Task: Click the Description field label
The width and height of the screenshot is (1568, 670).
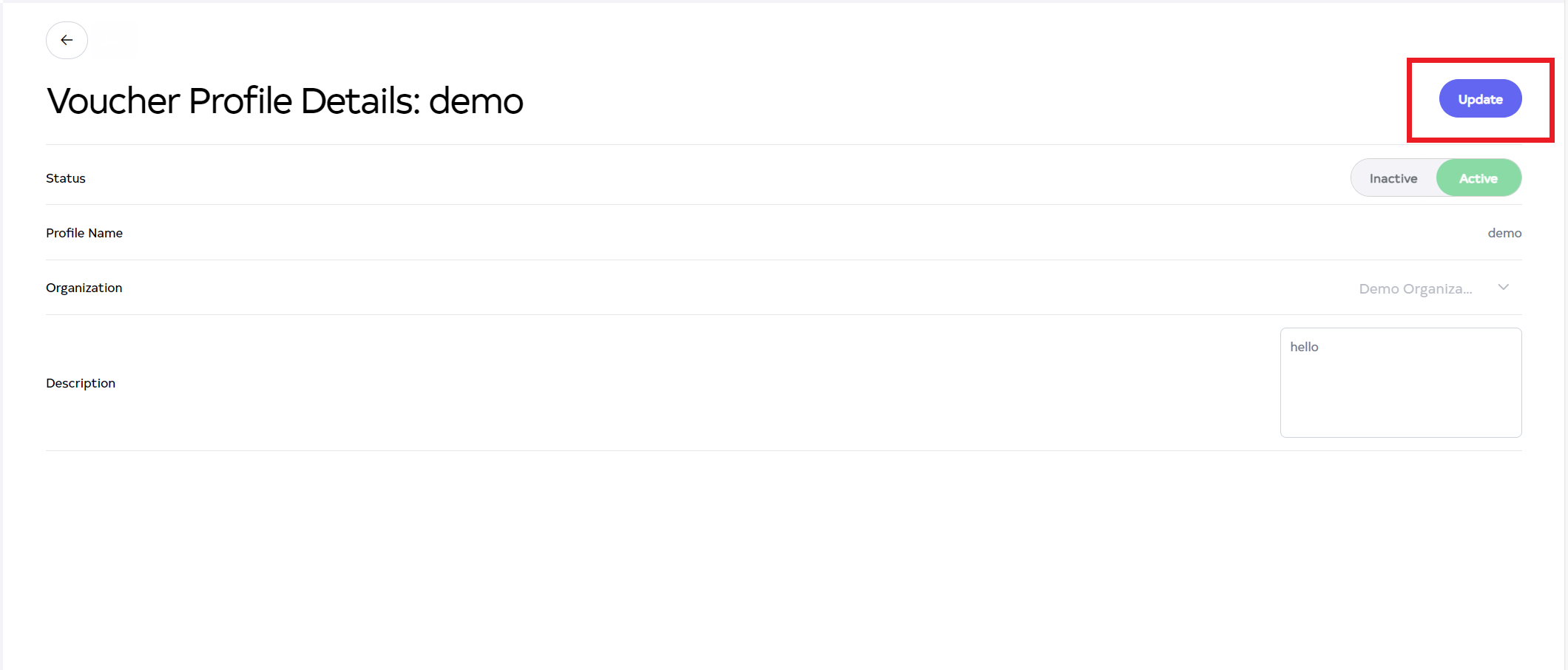Action: tap(81, 383)
